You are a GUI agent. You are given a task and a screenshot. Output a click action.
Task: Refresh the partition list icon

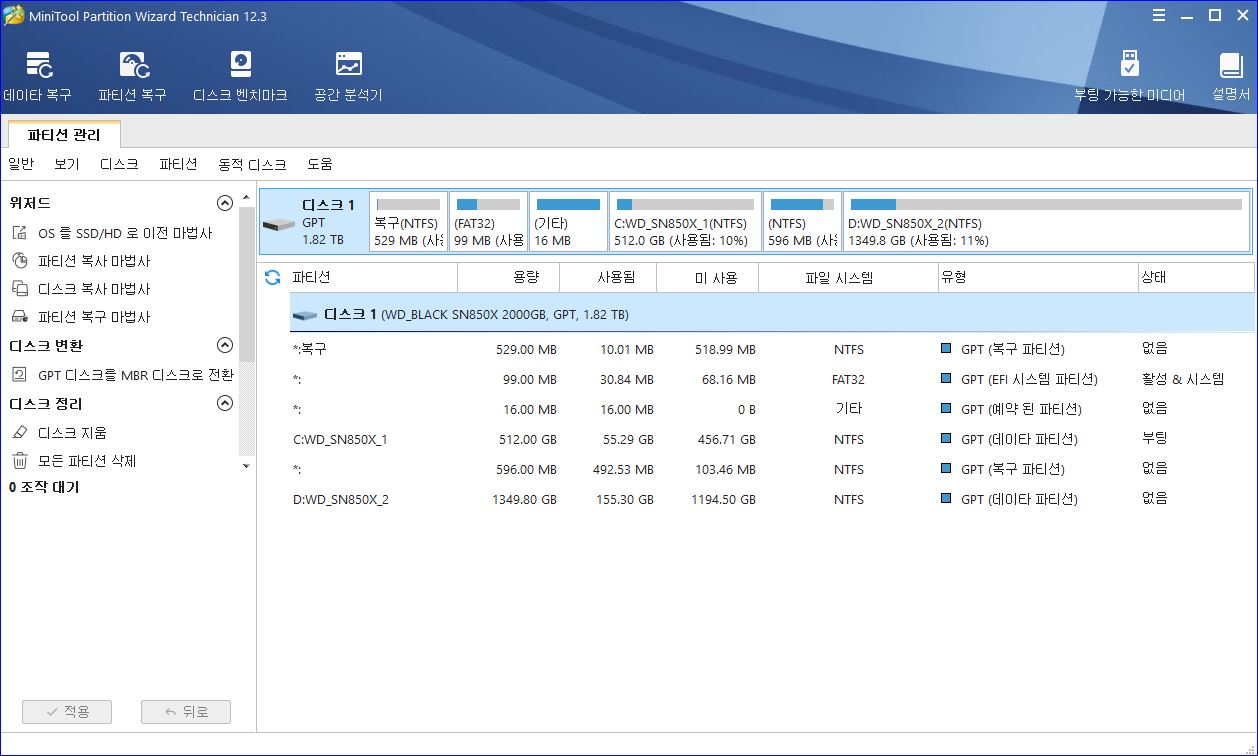pos(272,278)
